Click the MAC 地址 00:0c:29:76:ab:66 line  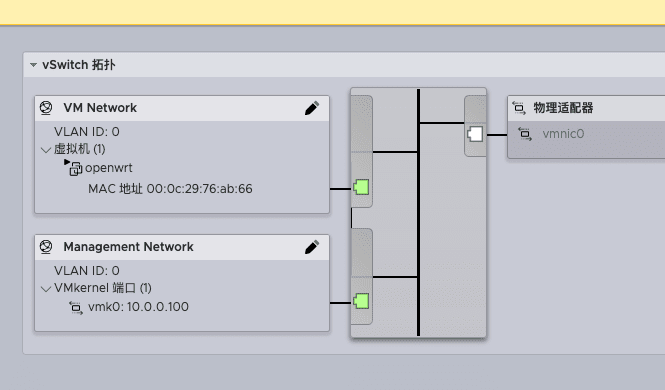[x=170, y=189]
